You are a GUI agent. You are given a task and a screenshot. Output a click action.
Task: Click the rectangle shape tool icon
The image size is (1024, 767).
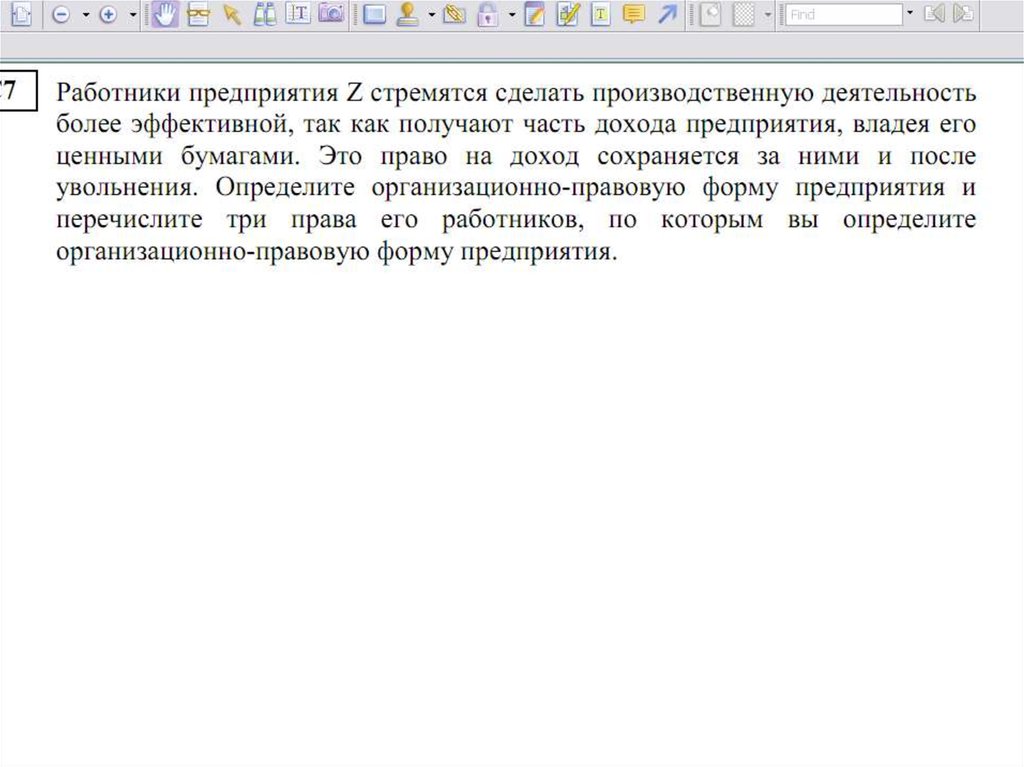point(374,14)
